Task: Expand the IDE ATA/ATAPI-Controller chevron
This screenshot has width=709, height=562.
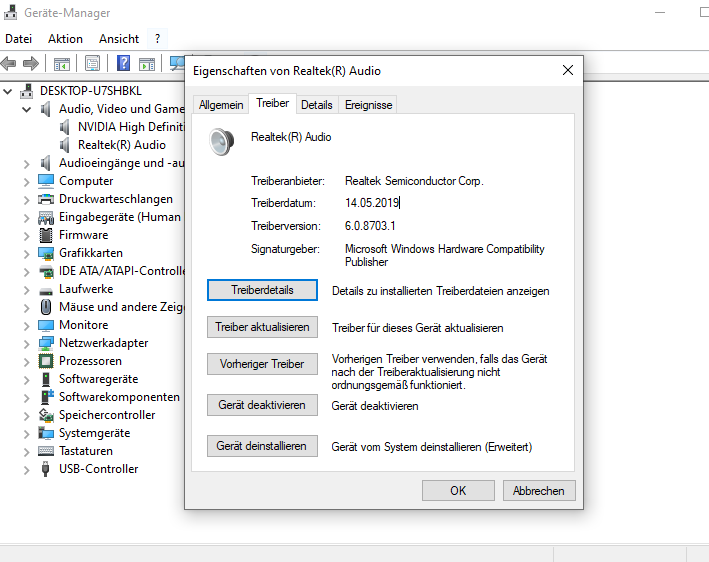Action: (27, 272)
